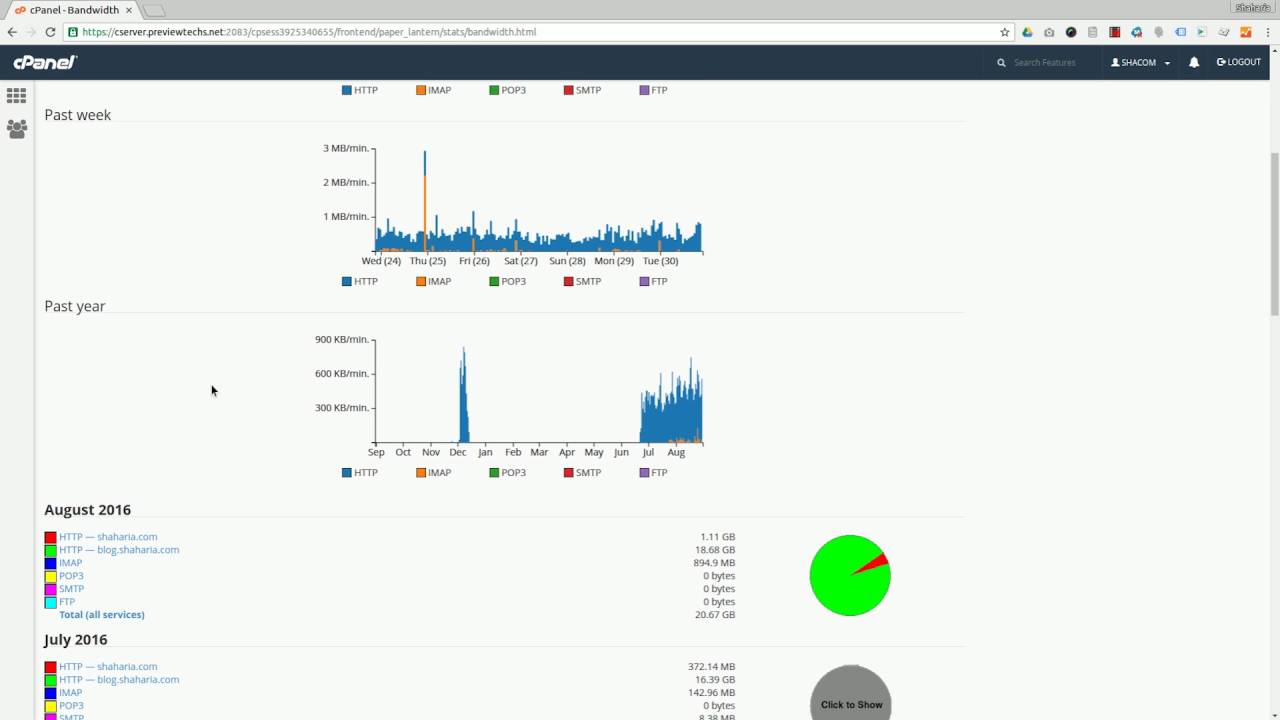This screenshot has width=1280, height=720.
Task: Click the notifications bell icon
Action: [1194, 62]
